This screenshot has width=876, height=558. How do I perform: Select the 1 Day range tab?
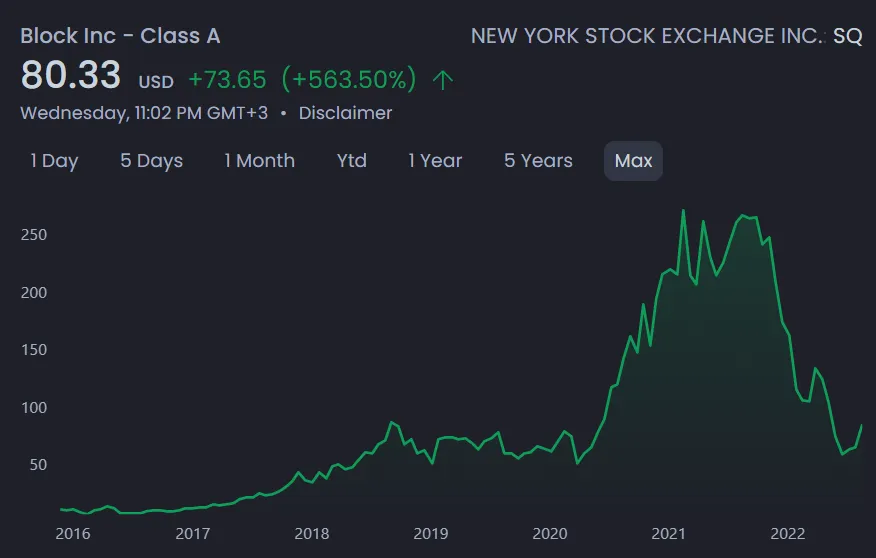pos(54,161)
